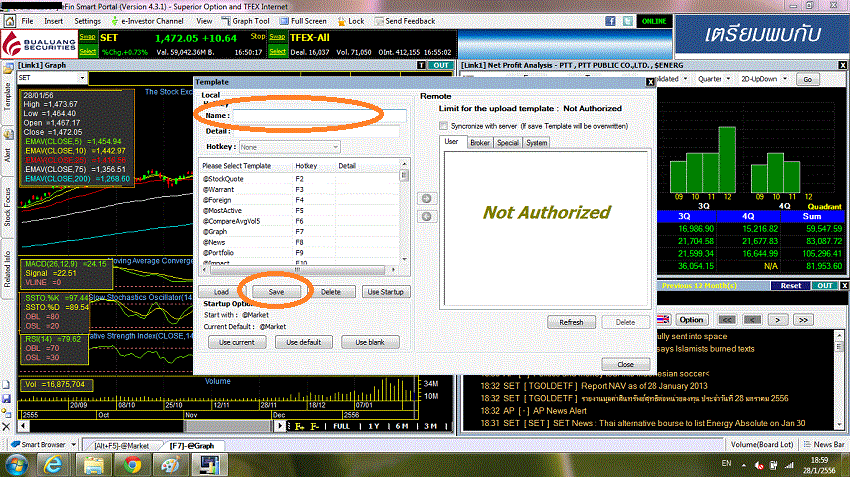Click the X icon at sidebar bottom
The image size is (850, 477).
coord(6,427)
